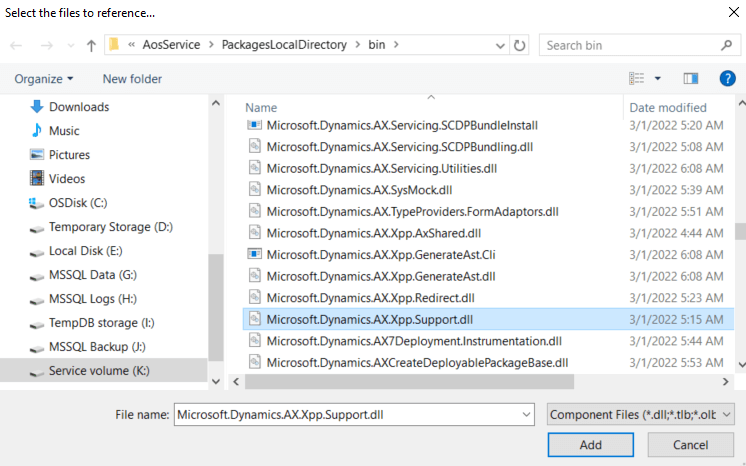The height and width of the screenshot is (466, 746).
Task: Go up one folder level
Action: pyautogui.click(x=91, y=46)
